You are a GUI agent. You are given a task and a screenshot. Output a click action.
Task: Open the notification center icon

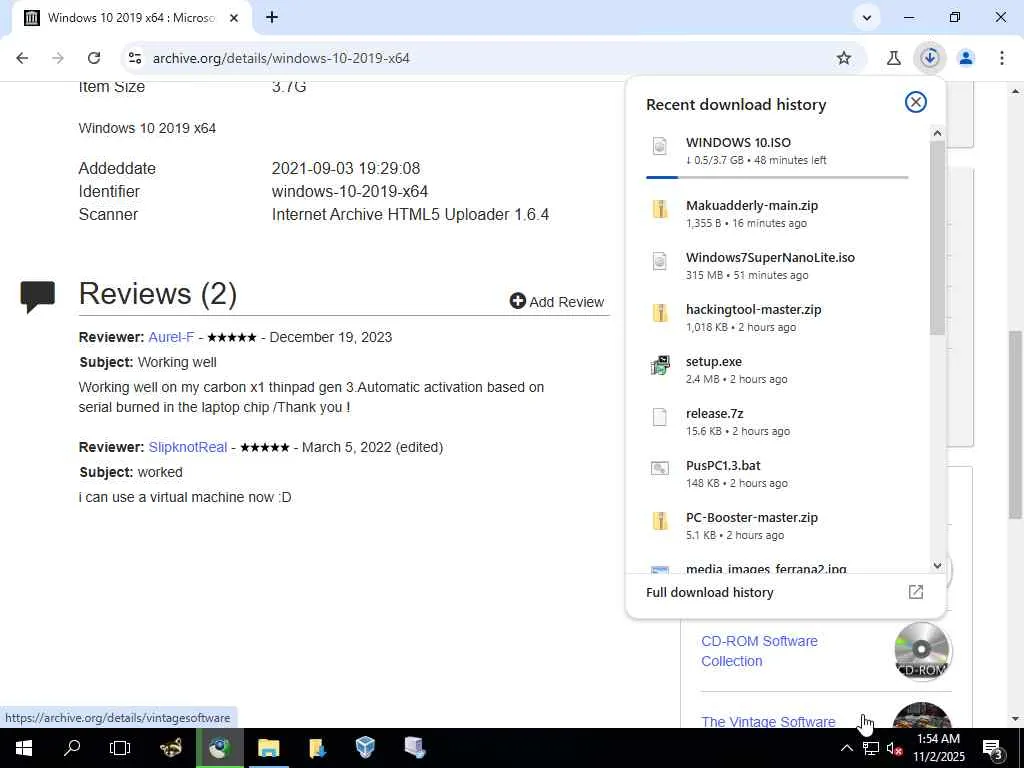tap(993, 748)
